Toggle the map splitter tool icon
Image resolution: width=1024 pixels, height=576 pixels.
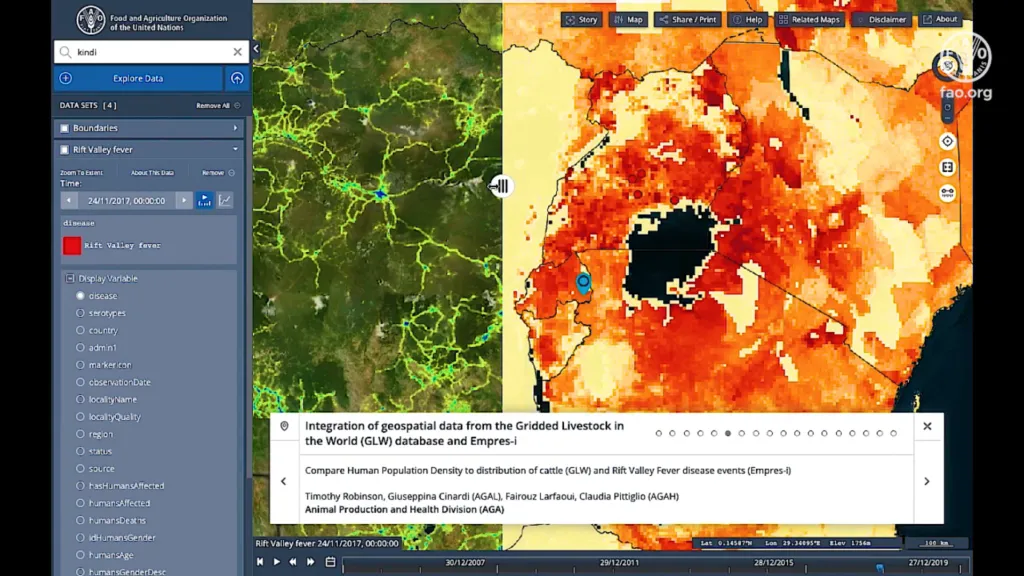pyautogui.click(x=948, y=167)
